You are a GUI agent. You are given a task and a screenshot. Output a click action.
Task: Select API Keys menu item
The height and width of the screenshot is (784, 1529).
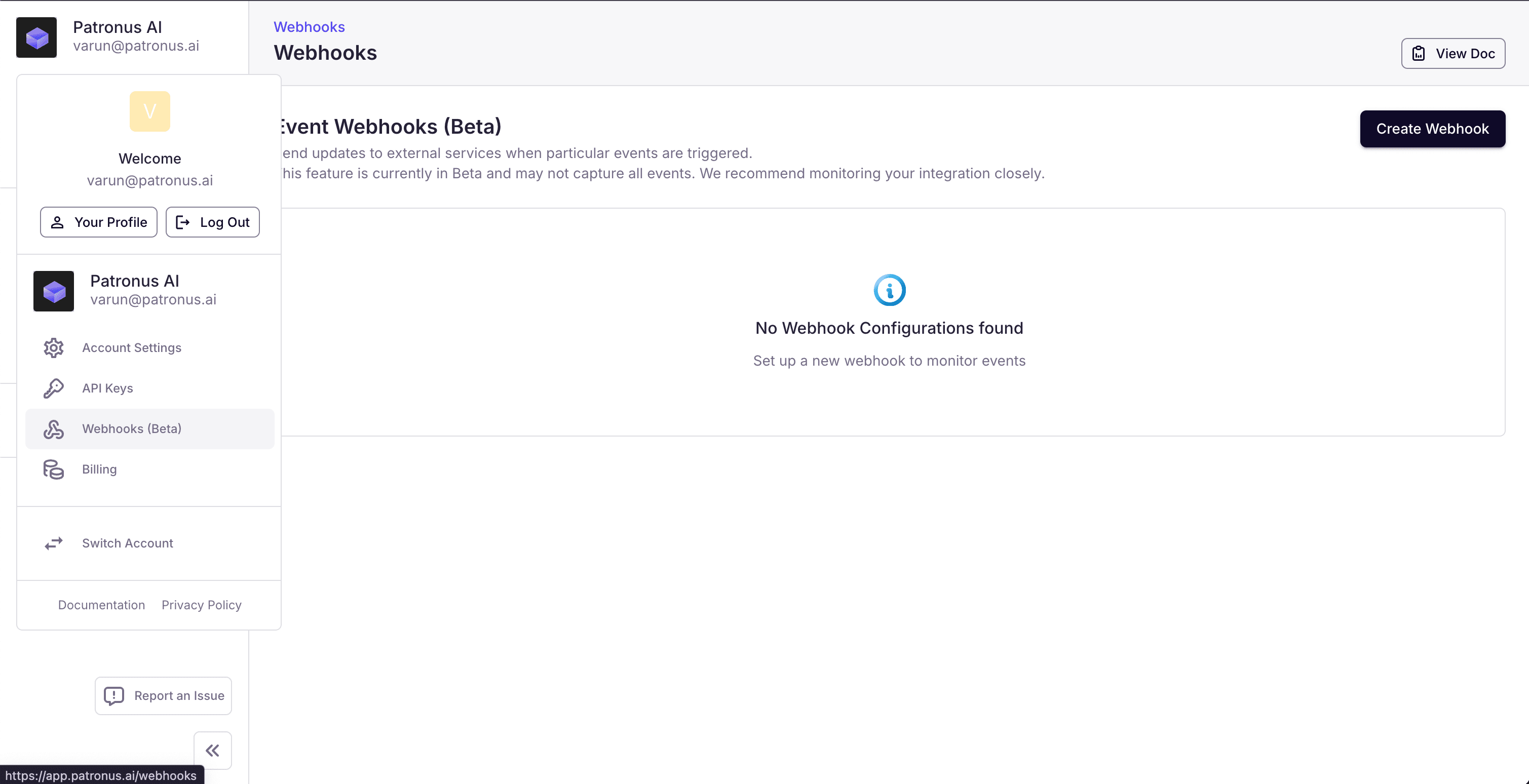(x=107, y=388)
